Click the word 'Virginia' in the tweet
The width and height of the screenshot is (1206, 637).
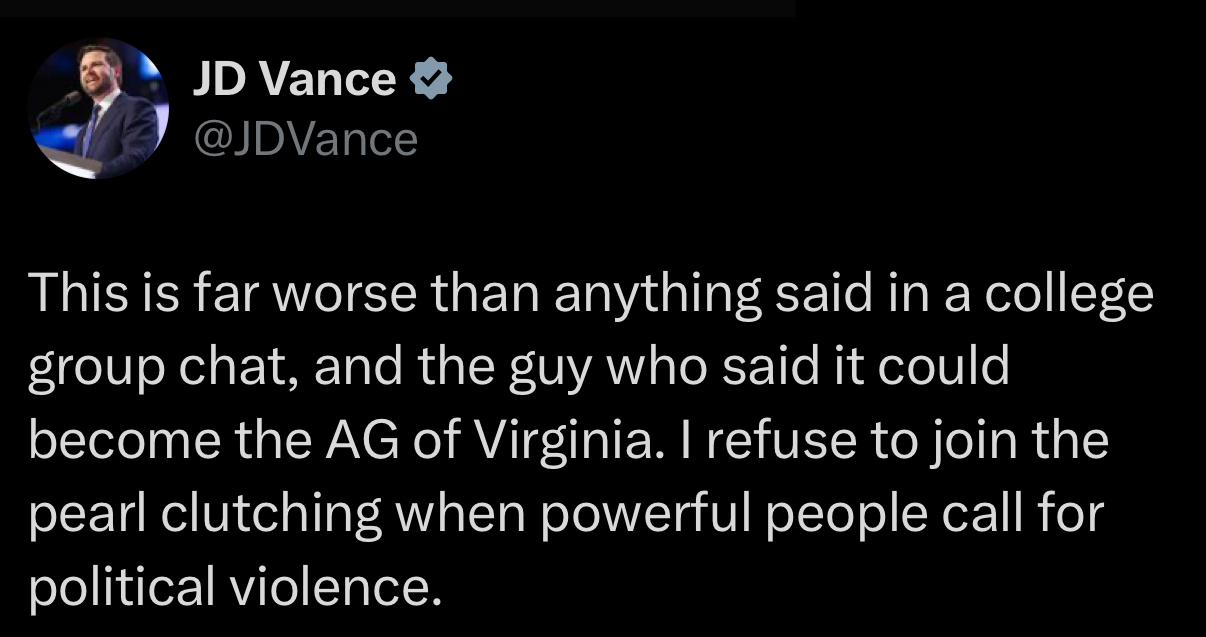pyautogui.click(x=562, y=441)
